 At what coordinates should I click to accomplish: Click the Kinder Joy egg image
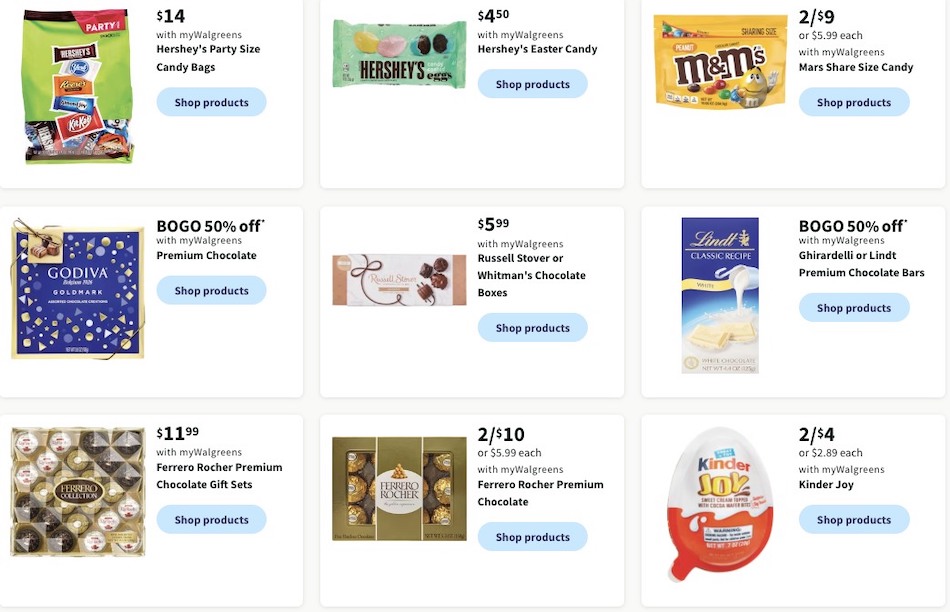(720, 505)
